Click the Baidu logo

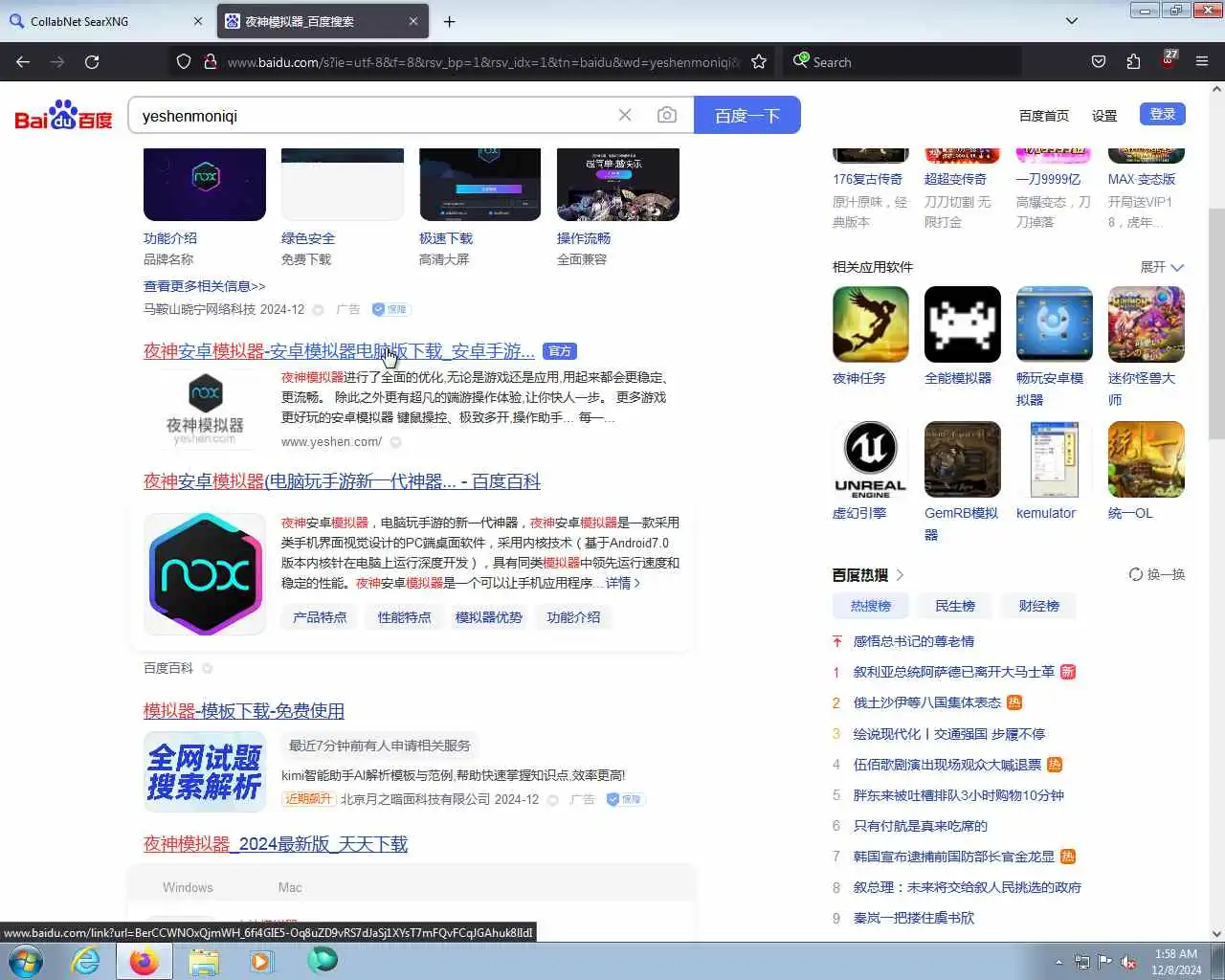[x=63, y=116]
